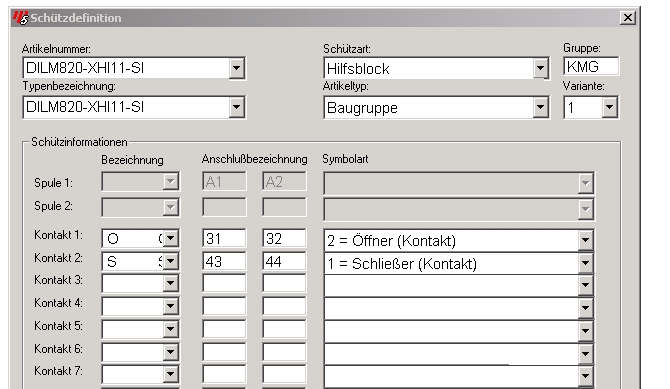This screenshot has height=389, width=670.
Task: Click Kontakt 4 second terminal field
Action: click(284, 306)
